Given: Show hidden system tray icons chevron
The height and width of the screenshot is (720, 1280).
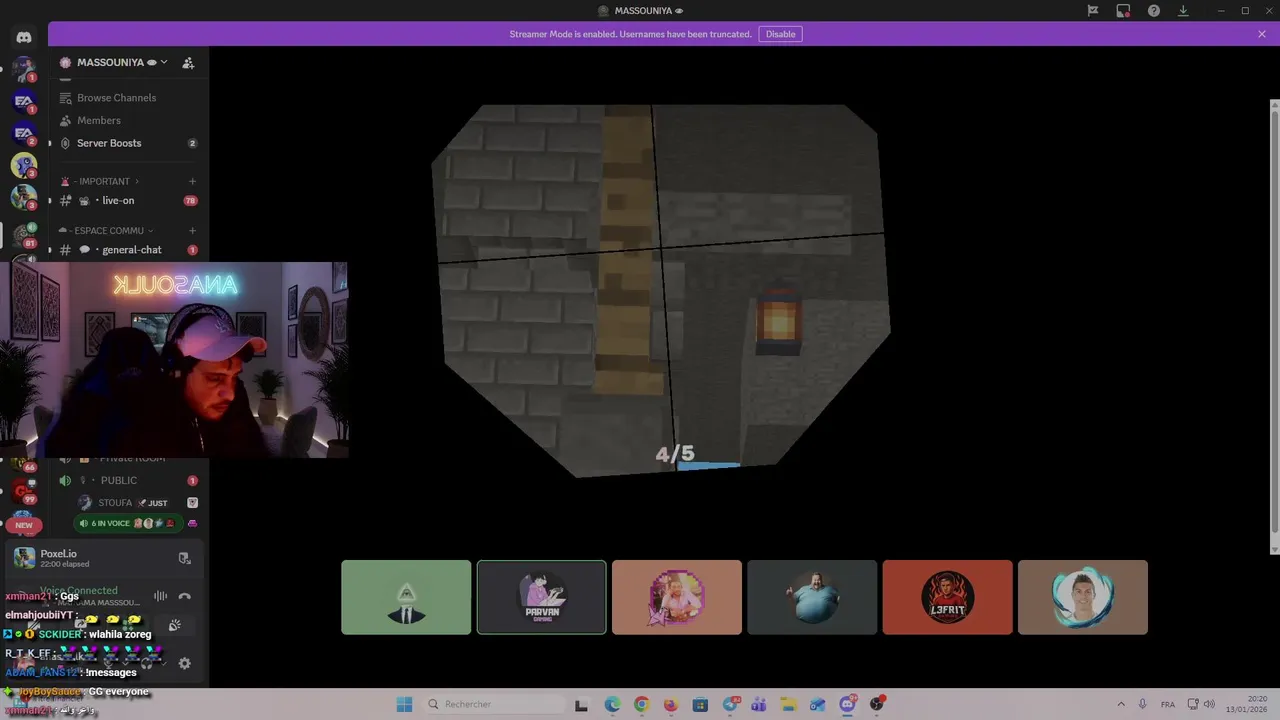Looking at the screenshot, I should point(1120,704).
